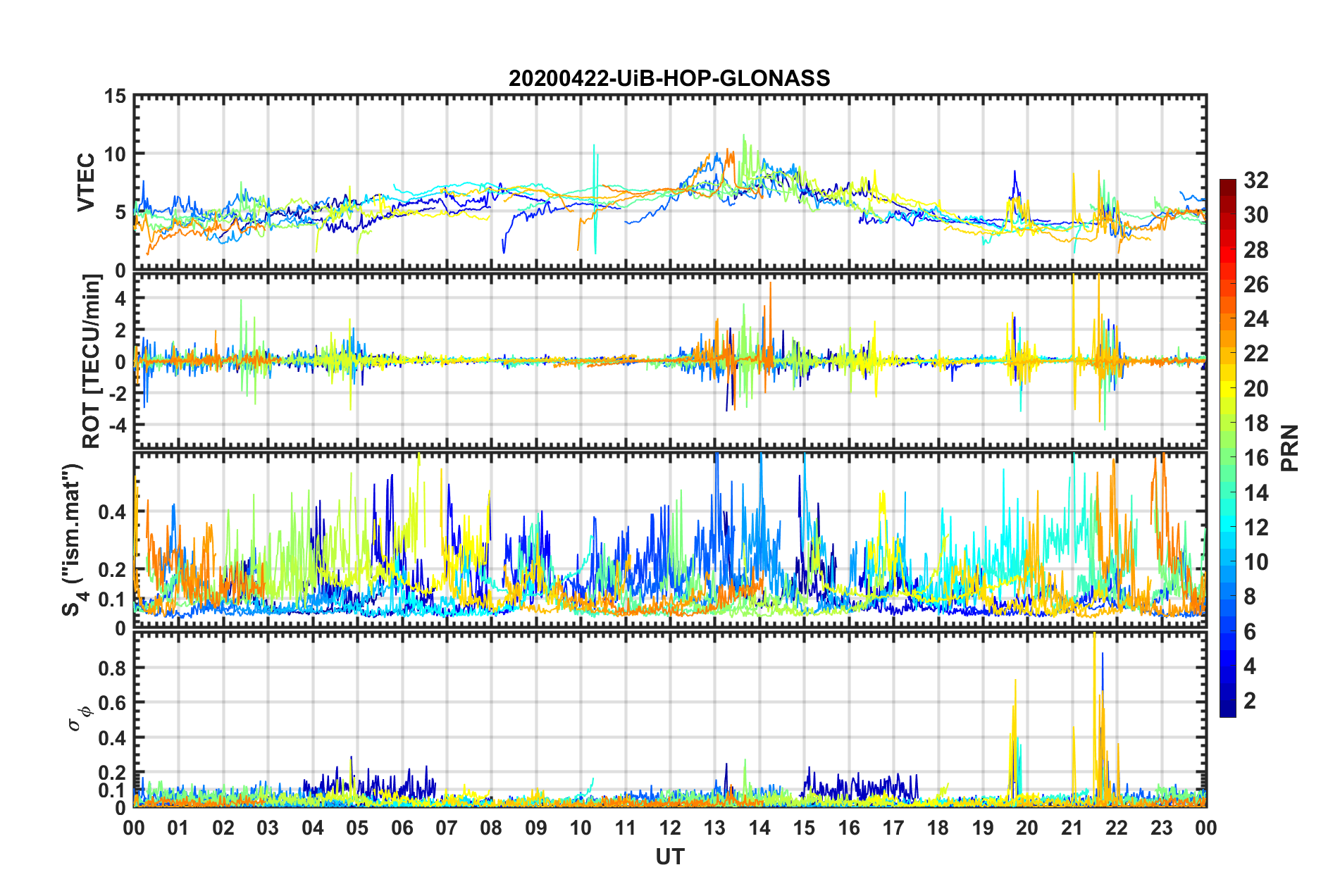This screenshot has height=896, width=1340.
Task: Click the sigma-phi axis tick label 0.6
Action: tap(112, 703)
